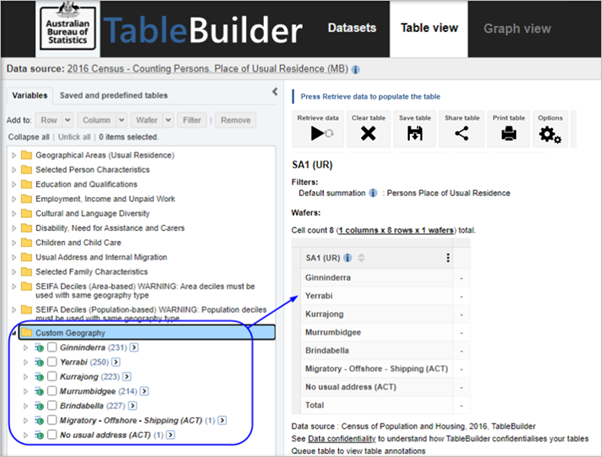Expand Usual Address and Internal Migration folder
This screenshot has width=602, height=457.
pyautogui.click(x=14, y=257)
